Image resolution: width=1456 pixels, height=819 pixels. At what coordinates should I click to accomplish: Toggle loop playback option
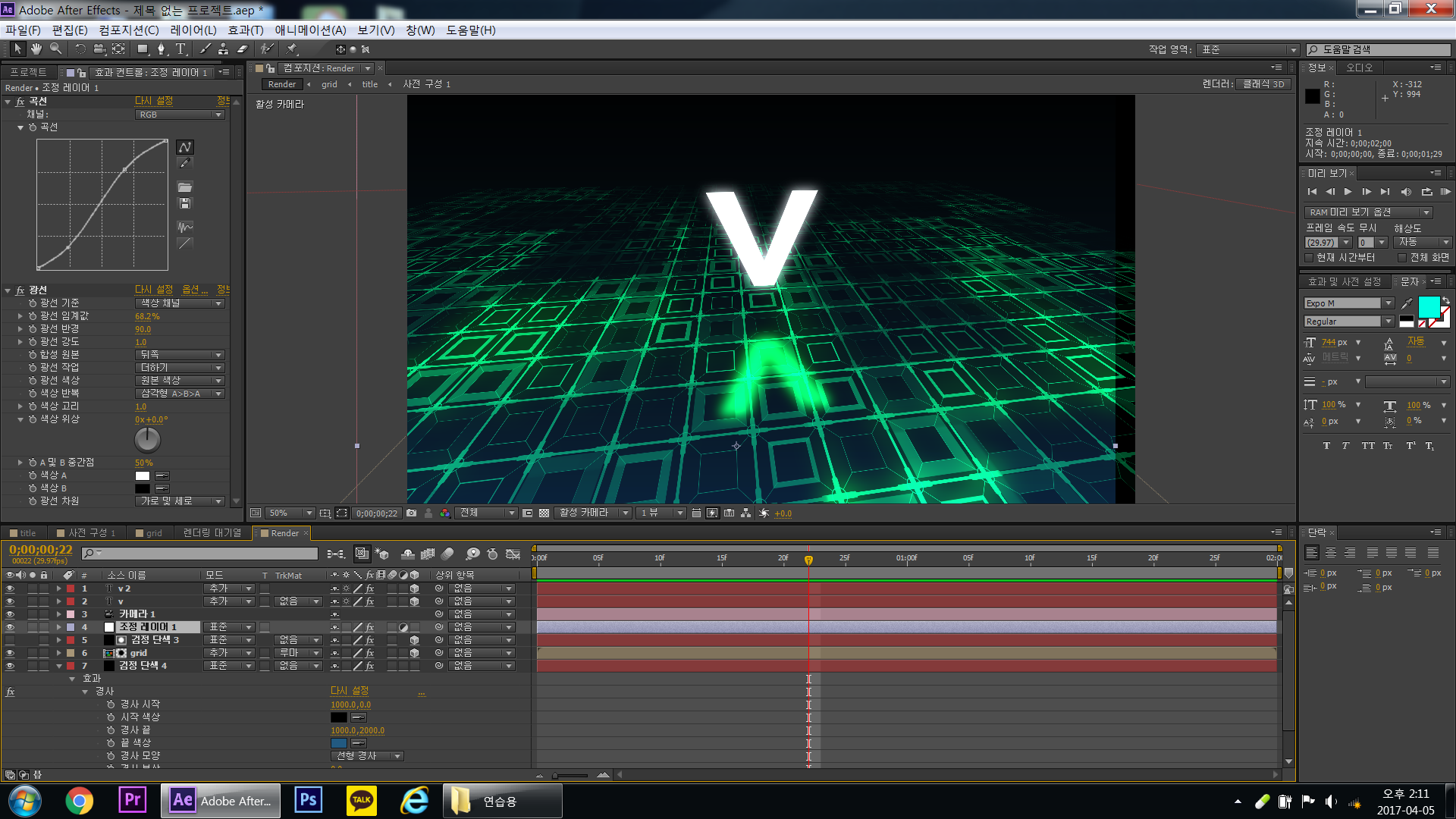1426,192
